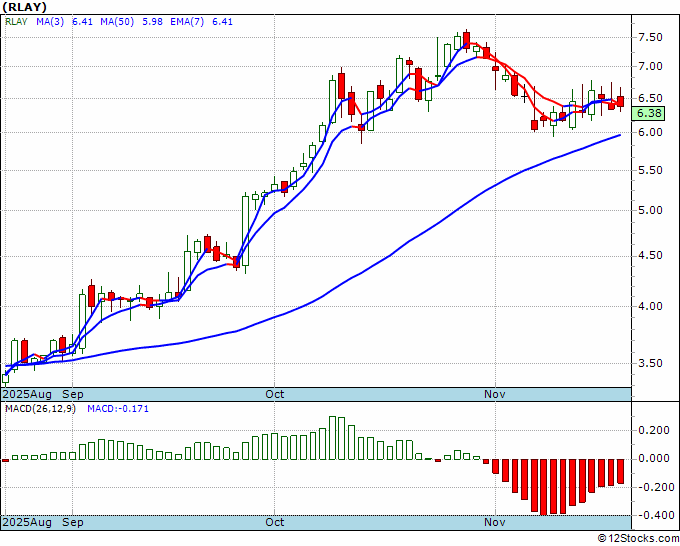Open the 12Stocks.com link
The width and height of the screenshot is (680, 546).
(638, 539)
